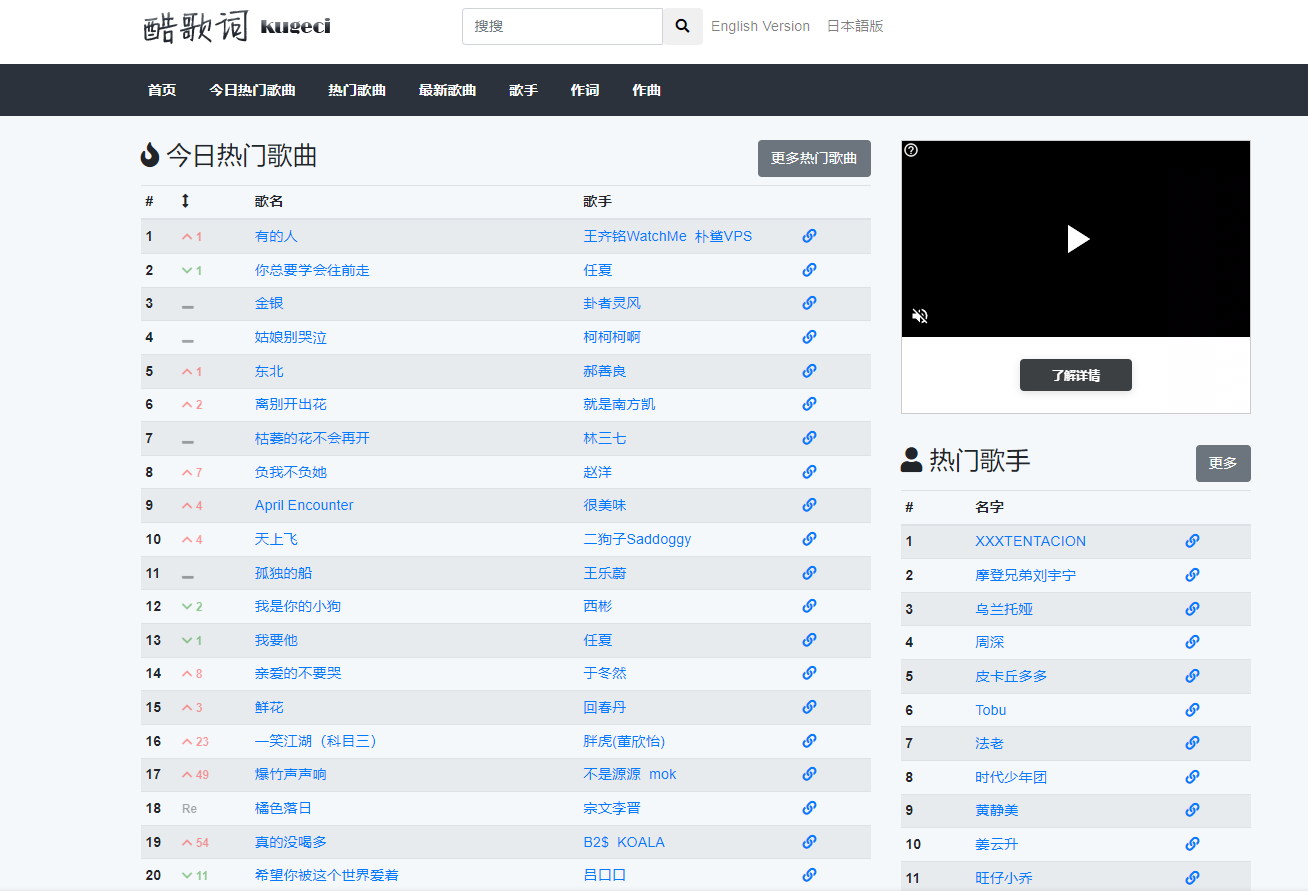Open singer 王齐铭WatchMe
The height and width of the screenshot is (891, 1308).
tap(635, 236)
